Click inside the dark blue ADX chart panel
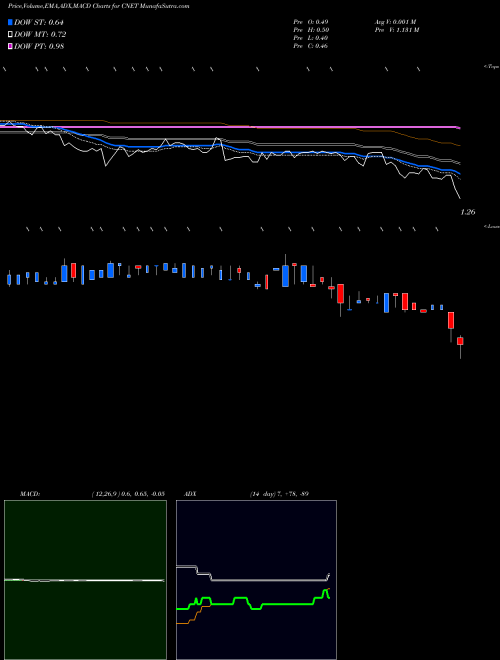Image resolution: width=500 pixels, height=660 pixels. pyautogui.click(x=256, y=580)
